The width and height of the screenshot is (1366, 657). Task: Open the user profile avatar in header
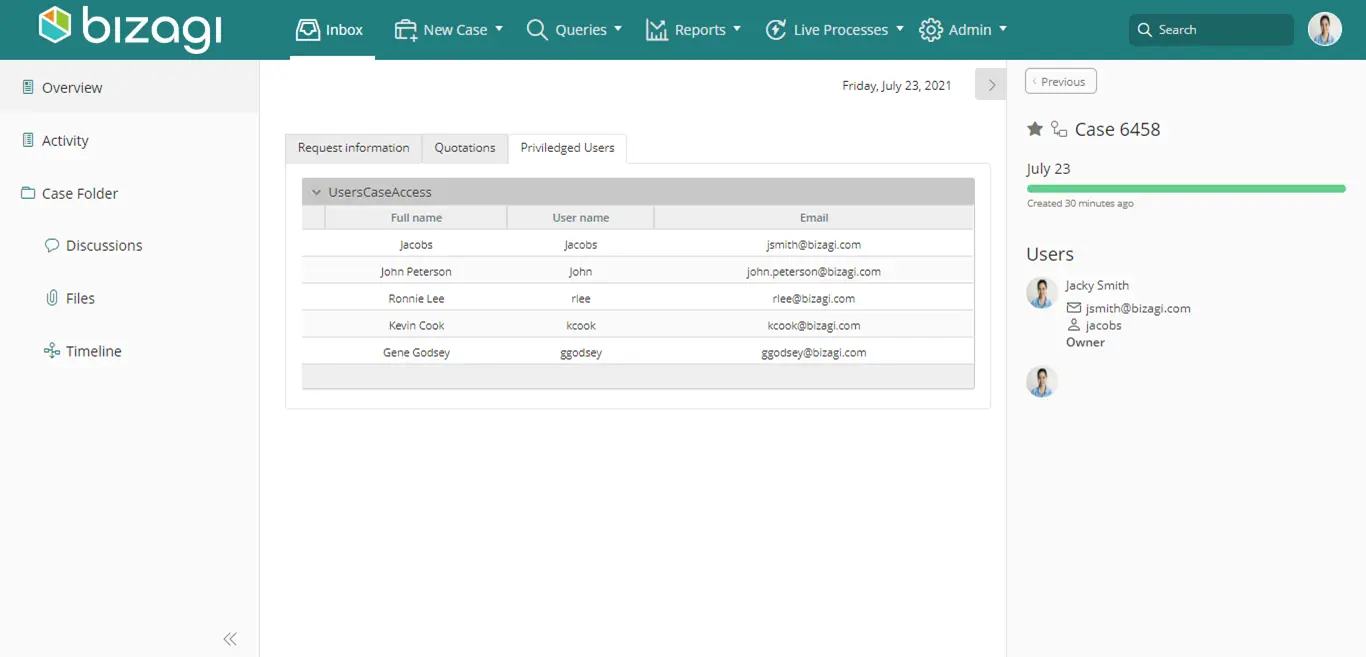click(x=1325, y=29)
